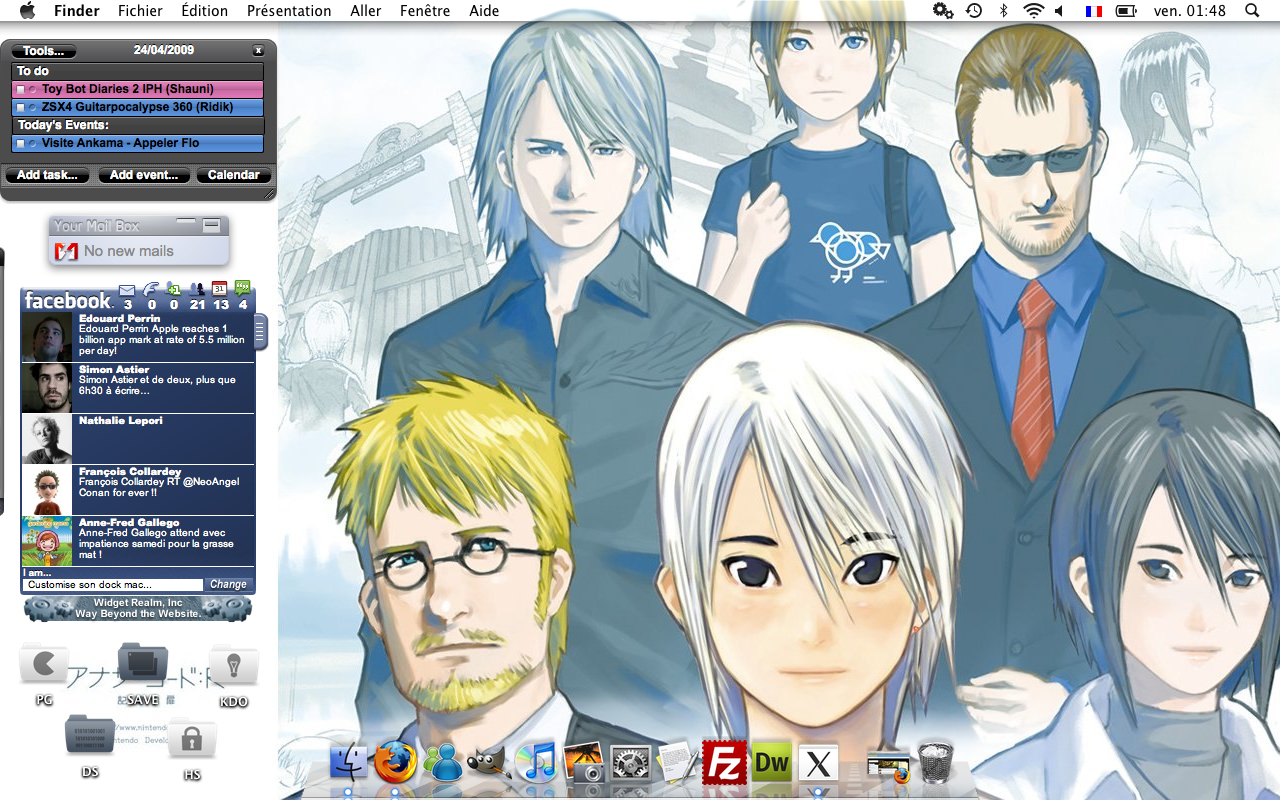This screenshot has width=1280, height=800.
Task: Launch TextEdit from the dock
Action: [x=677, y=763]
